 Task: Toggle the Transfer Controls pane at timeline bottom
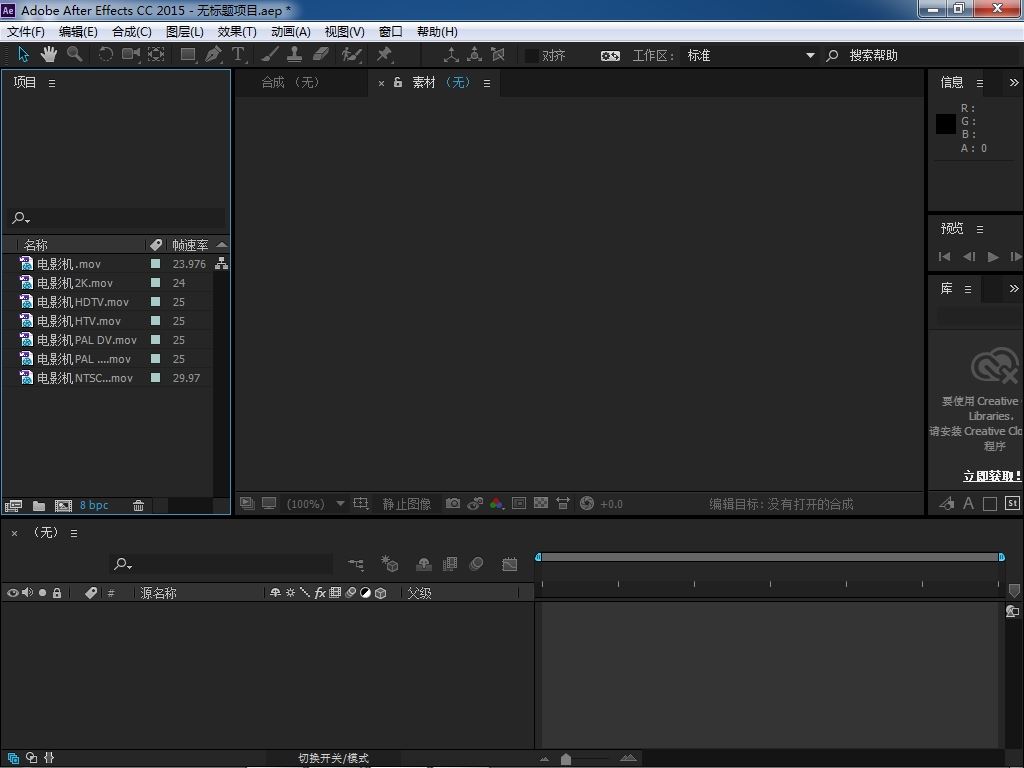pos(31,758)
